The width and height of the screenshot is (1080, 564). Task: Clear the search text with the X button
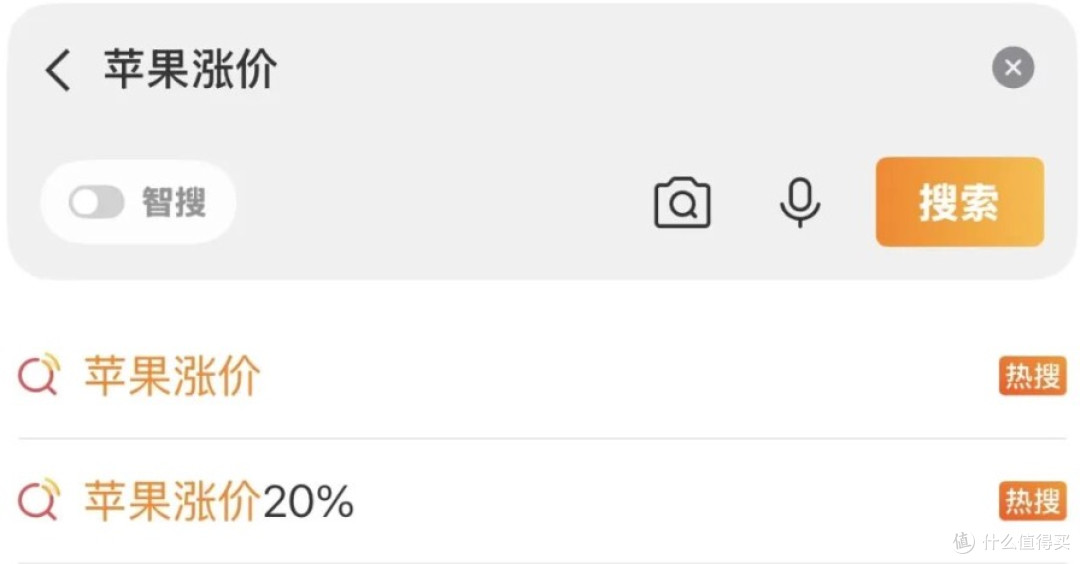(1012, 67)
